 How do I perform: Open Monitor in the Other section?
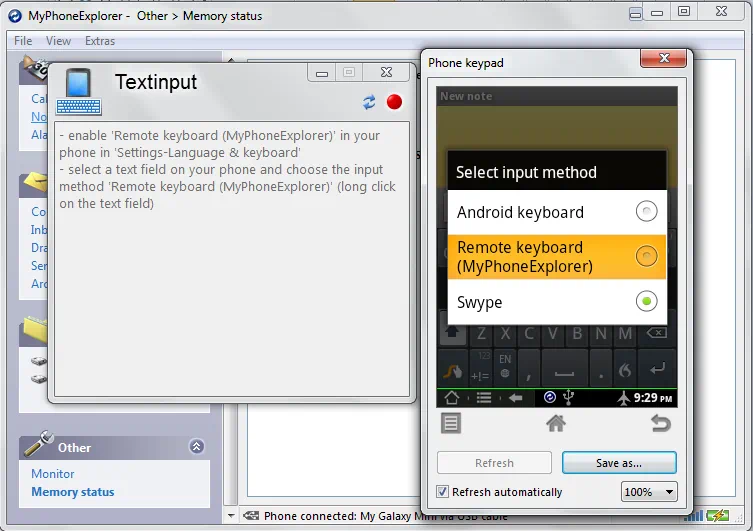pyautogui.click(x=53, y=474)
